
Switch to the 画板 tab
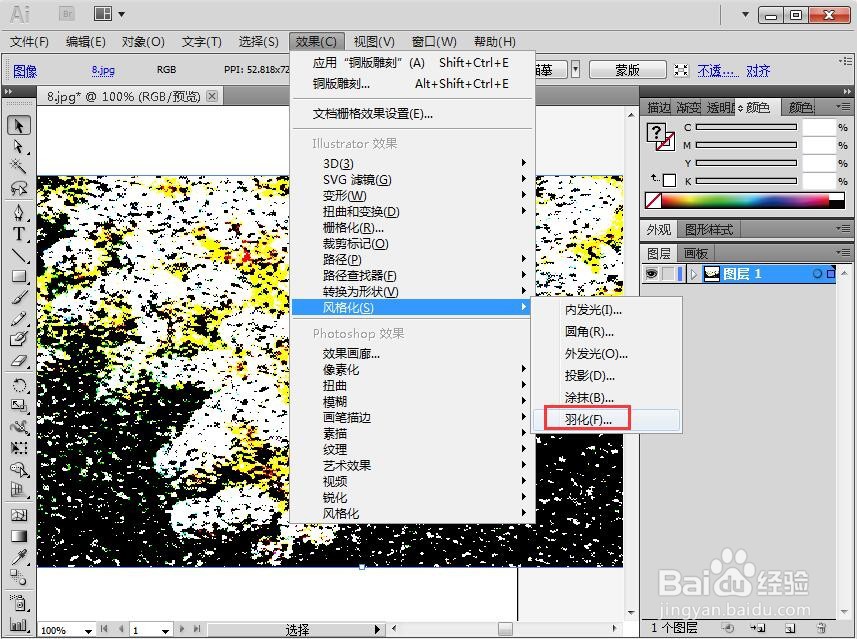[x=694, y=250]
